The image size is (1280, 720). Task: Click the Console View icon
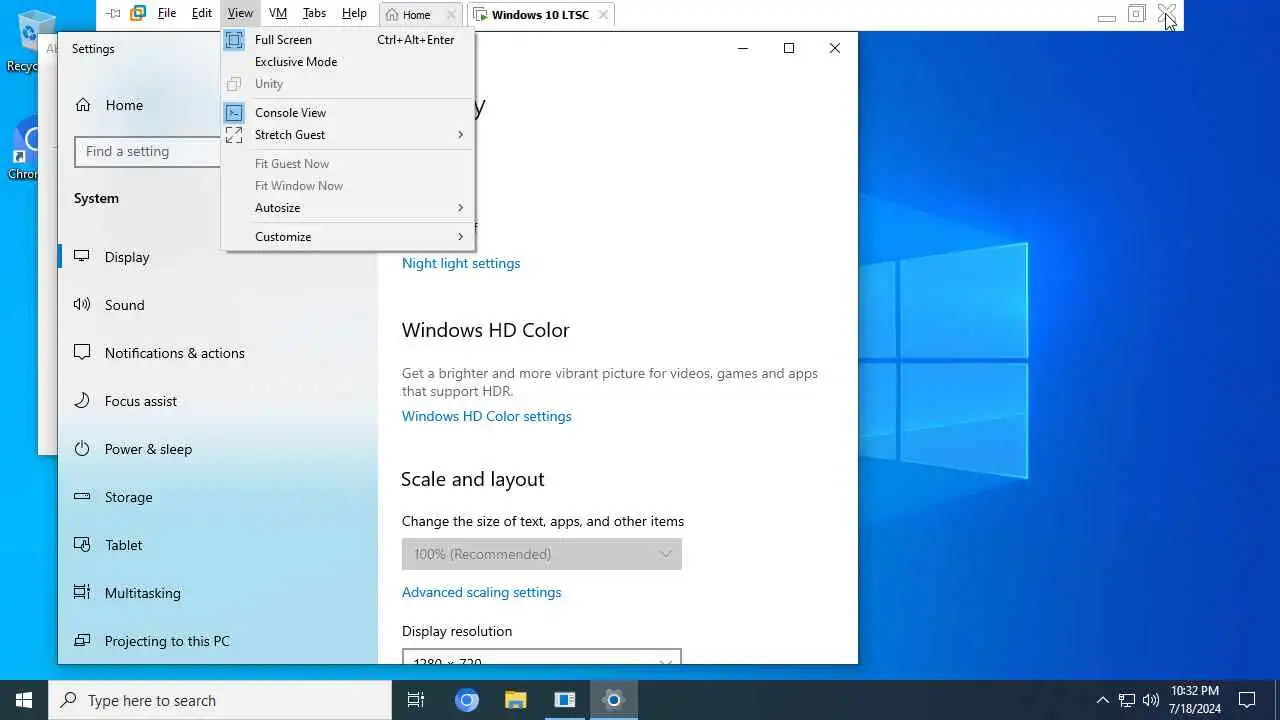(x=234, y=113)
